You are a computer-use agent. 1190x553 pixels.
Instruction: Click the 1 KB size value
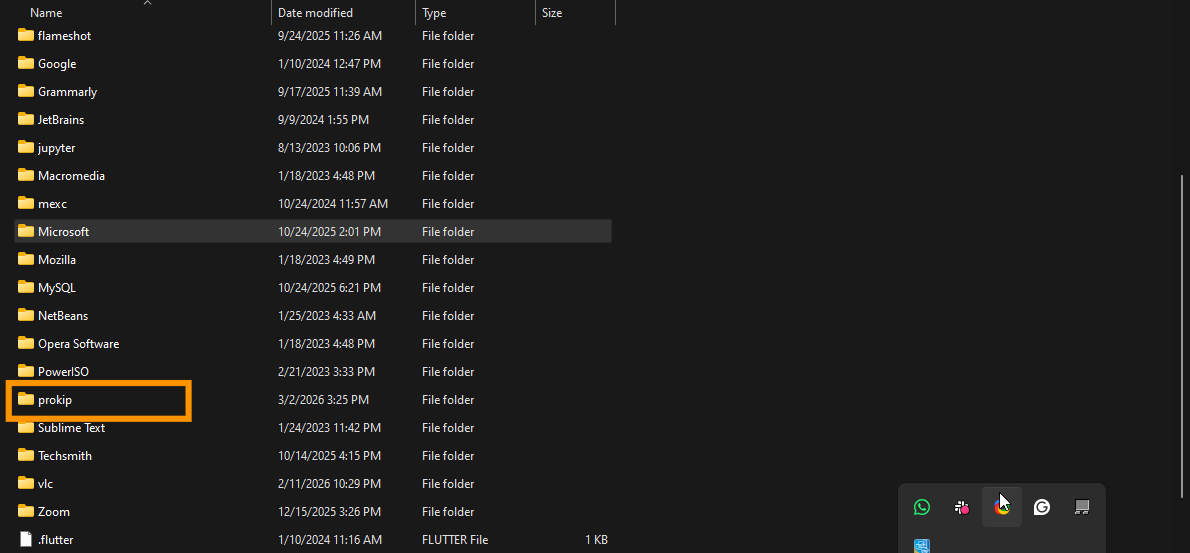pos(597,540)
